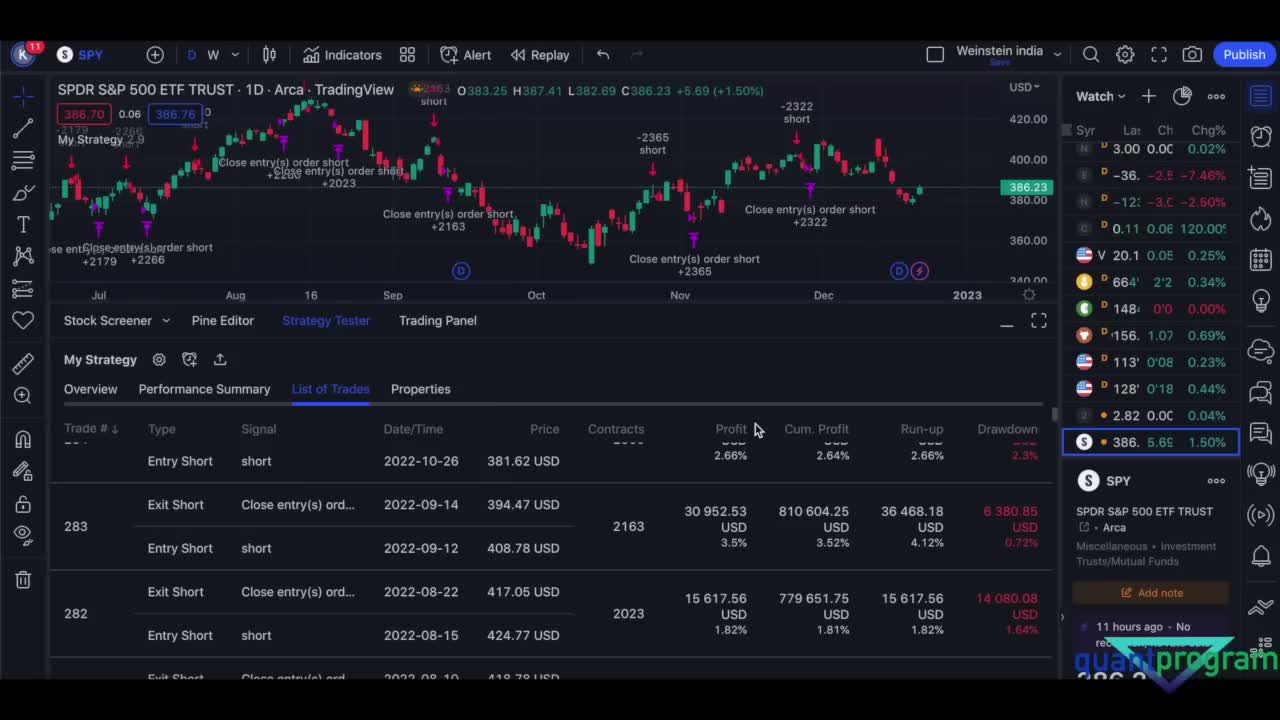Switch to Strategy Tester tab
Image resolution: width=1280 pixels, height=720 pixels.
point(326,321)
